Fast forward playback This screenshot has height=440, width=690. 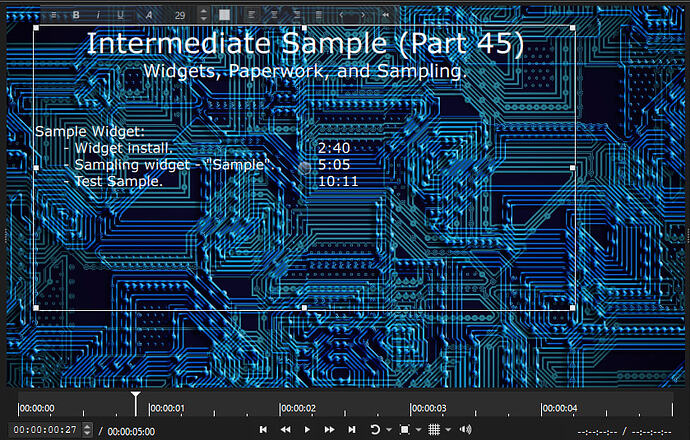tap(329, 429)
